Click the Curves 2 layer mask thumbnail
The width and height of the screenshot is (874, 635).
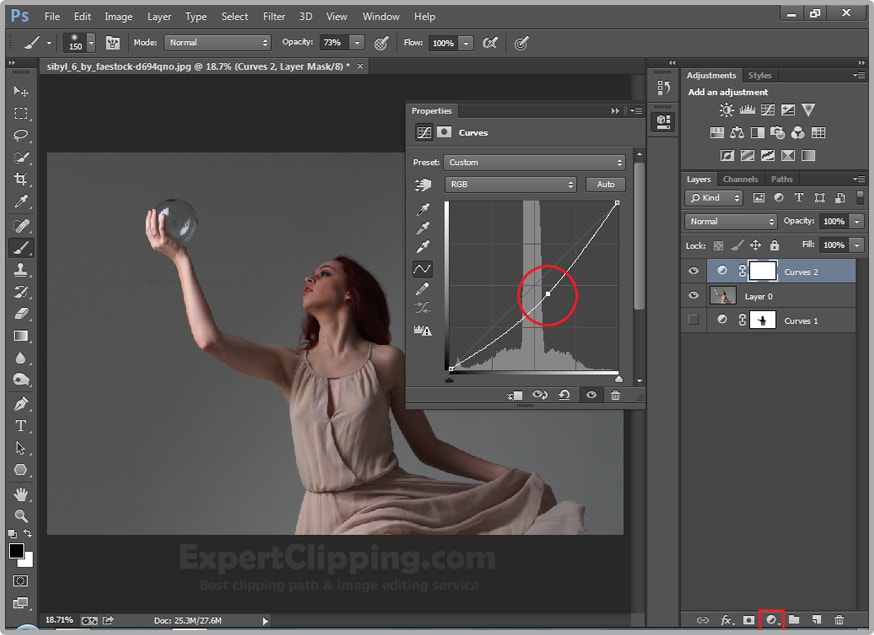(762, 271)
